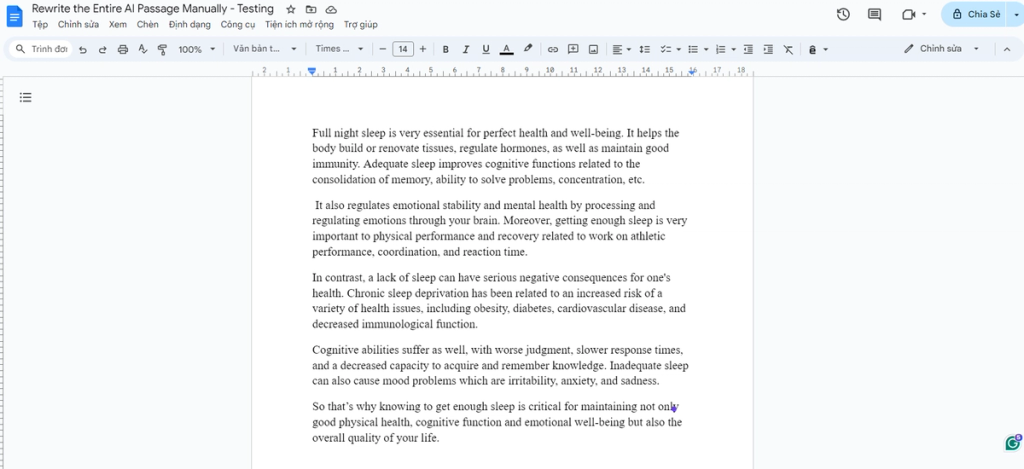Click the paragraph starting 'In contrast, a lack'
The image size is (1024, 469).
(499, 300)
